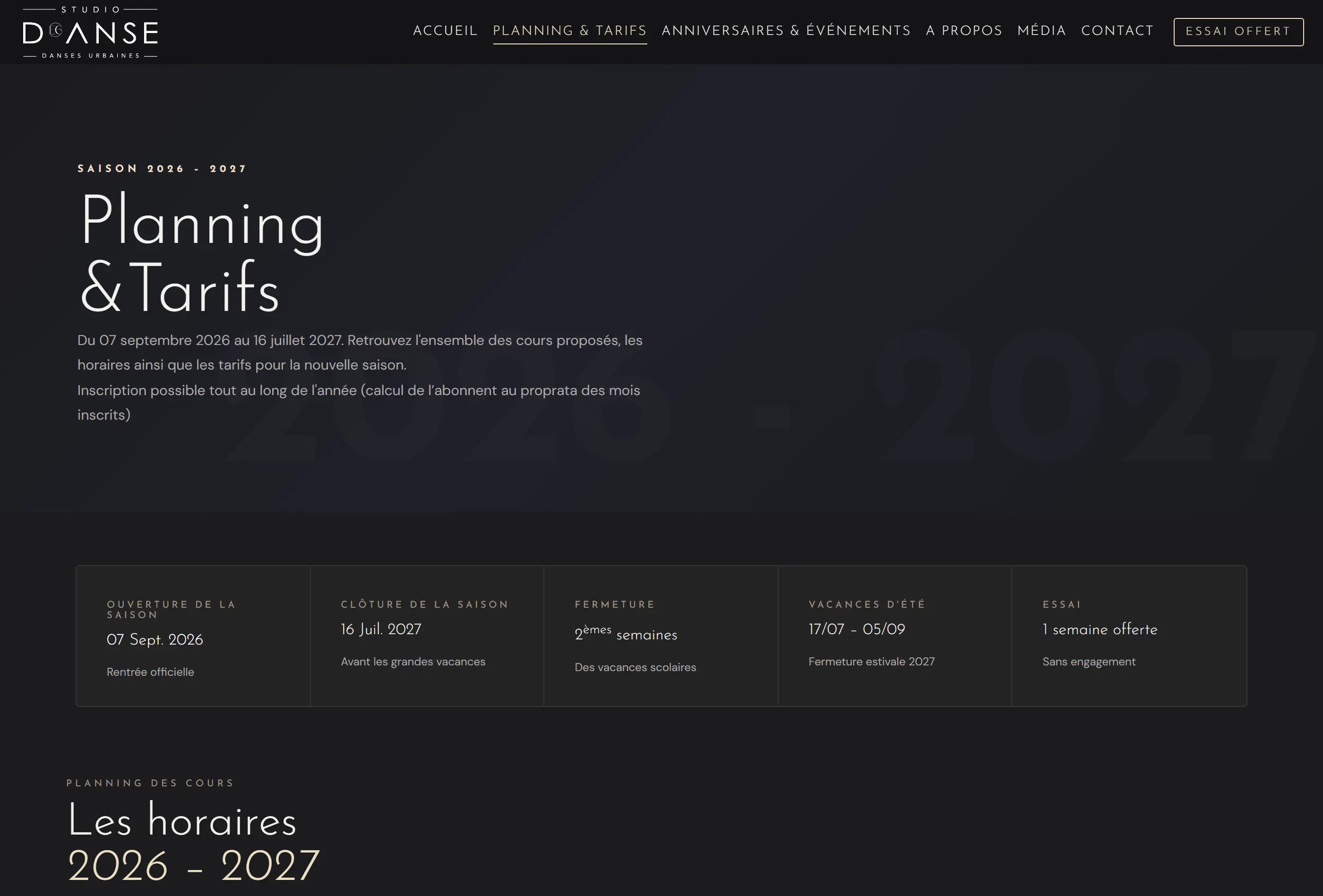Screen dimensions: 1323x896
Task: Select the '16 Juil. 2027' date
Action: (x=381, y=629)
